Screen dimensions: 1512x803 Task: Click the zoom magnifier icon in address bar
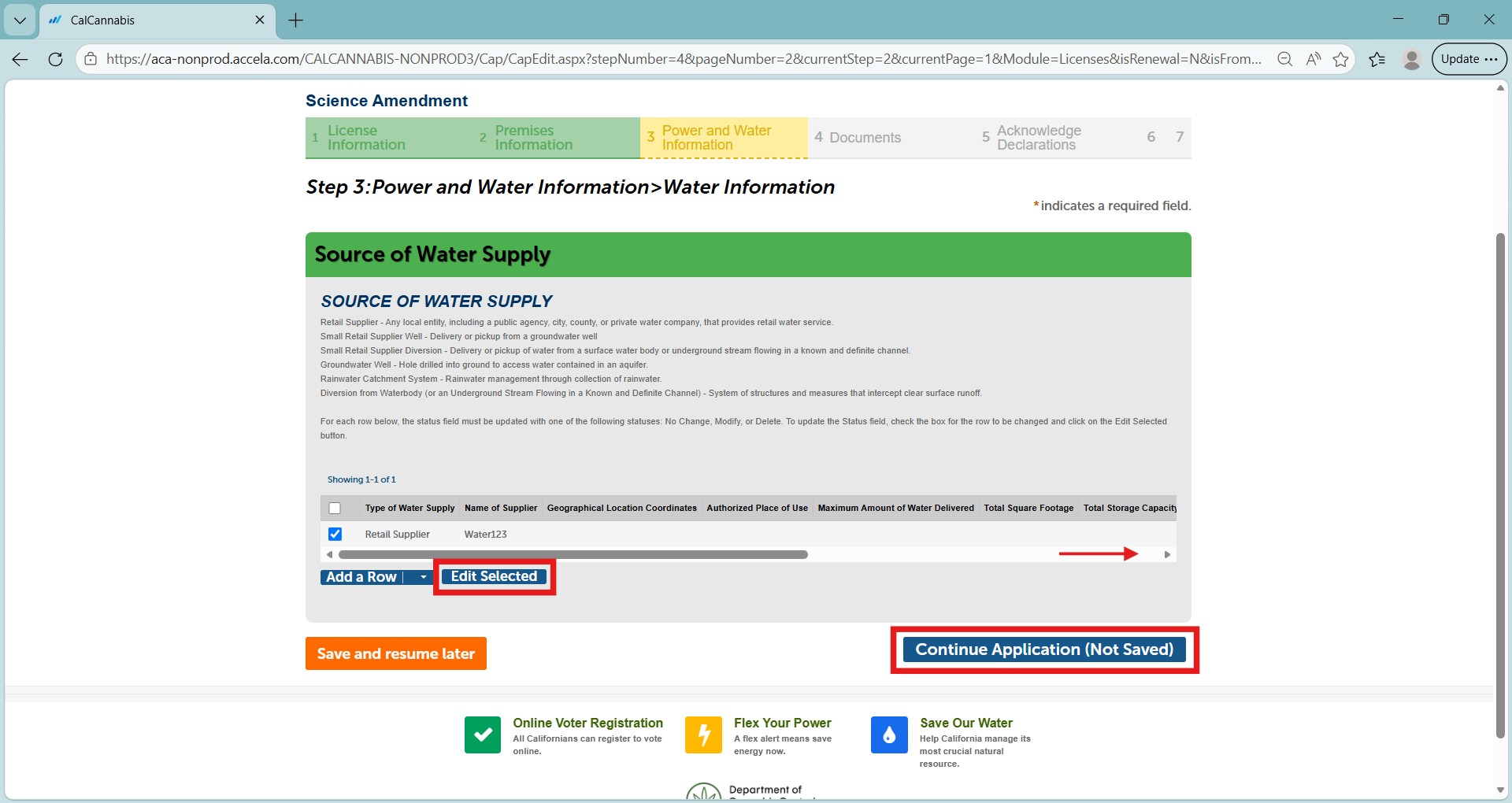tap(1284, 59)
